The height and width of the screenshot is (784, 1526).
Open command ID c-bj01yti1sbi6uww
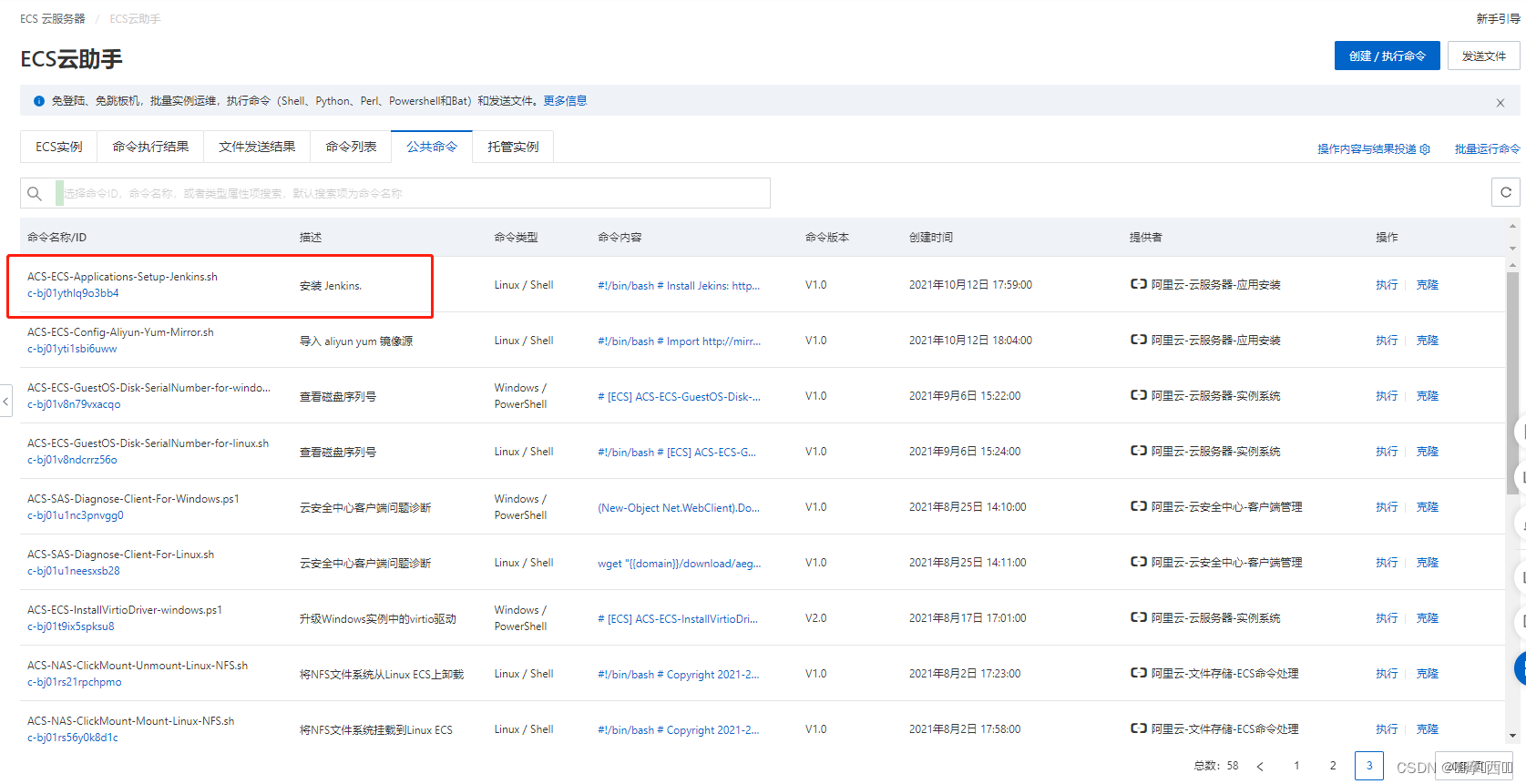(72, 349)
